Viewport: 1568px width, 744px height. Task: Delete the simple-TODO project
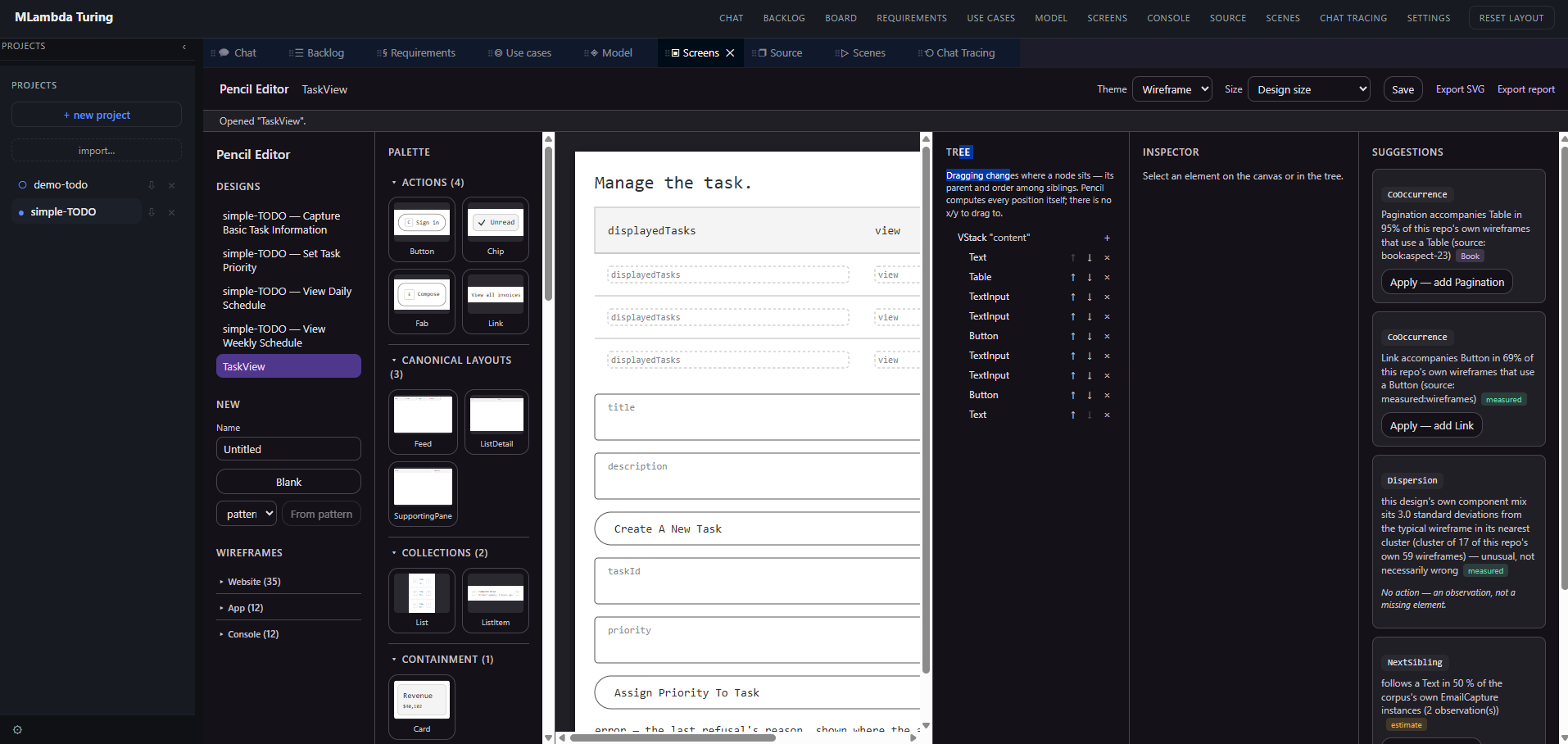(x=171, y=212)
